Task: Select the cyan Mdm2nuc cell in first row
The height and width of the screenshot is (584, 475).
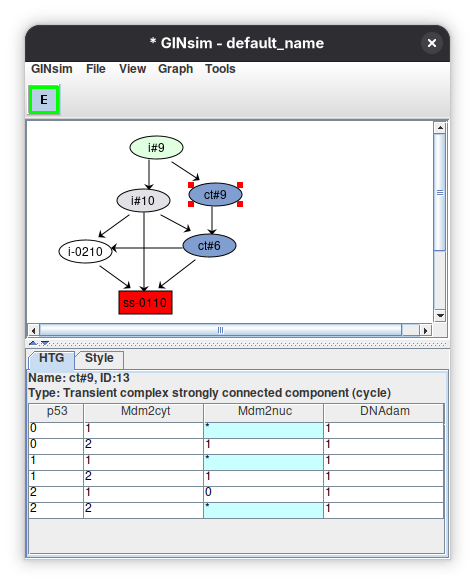Action: click(x=263, y=430)
